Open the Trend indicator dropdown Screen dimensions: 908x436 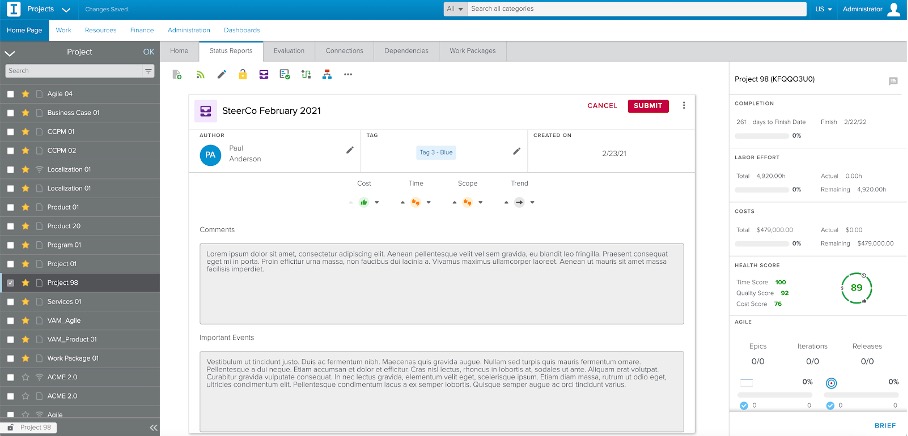pos(532,202)
